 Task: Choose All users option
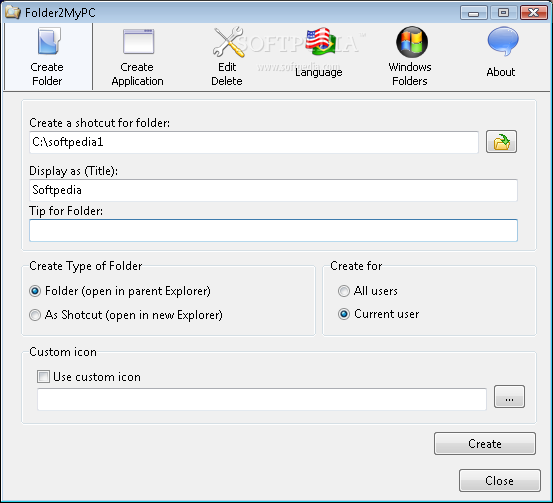click(368, 291)
